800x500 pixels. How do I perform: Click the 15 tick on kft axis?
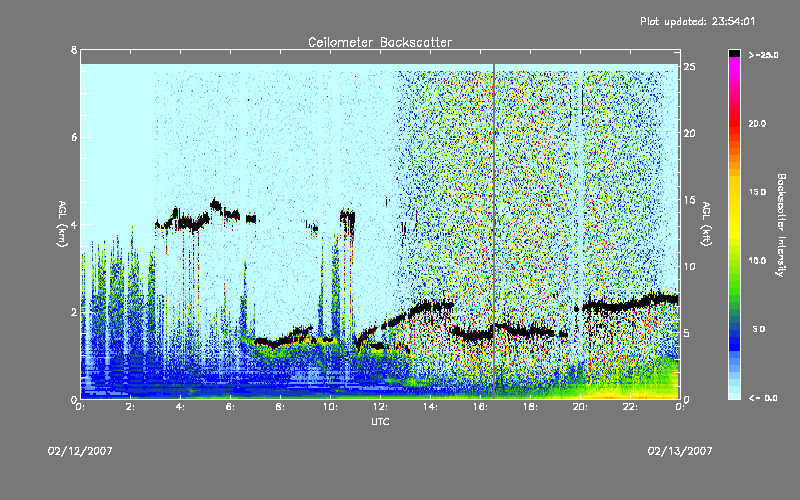click(689, 200)
